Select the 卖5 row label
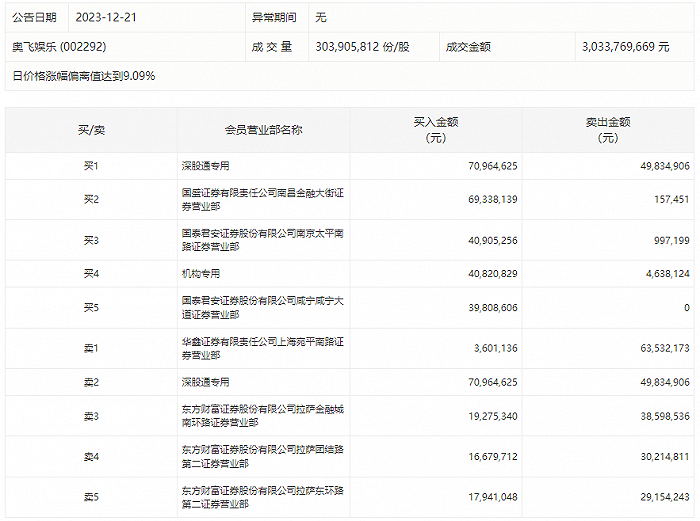 92,497
